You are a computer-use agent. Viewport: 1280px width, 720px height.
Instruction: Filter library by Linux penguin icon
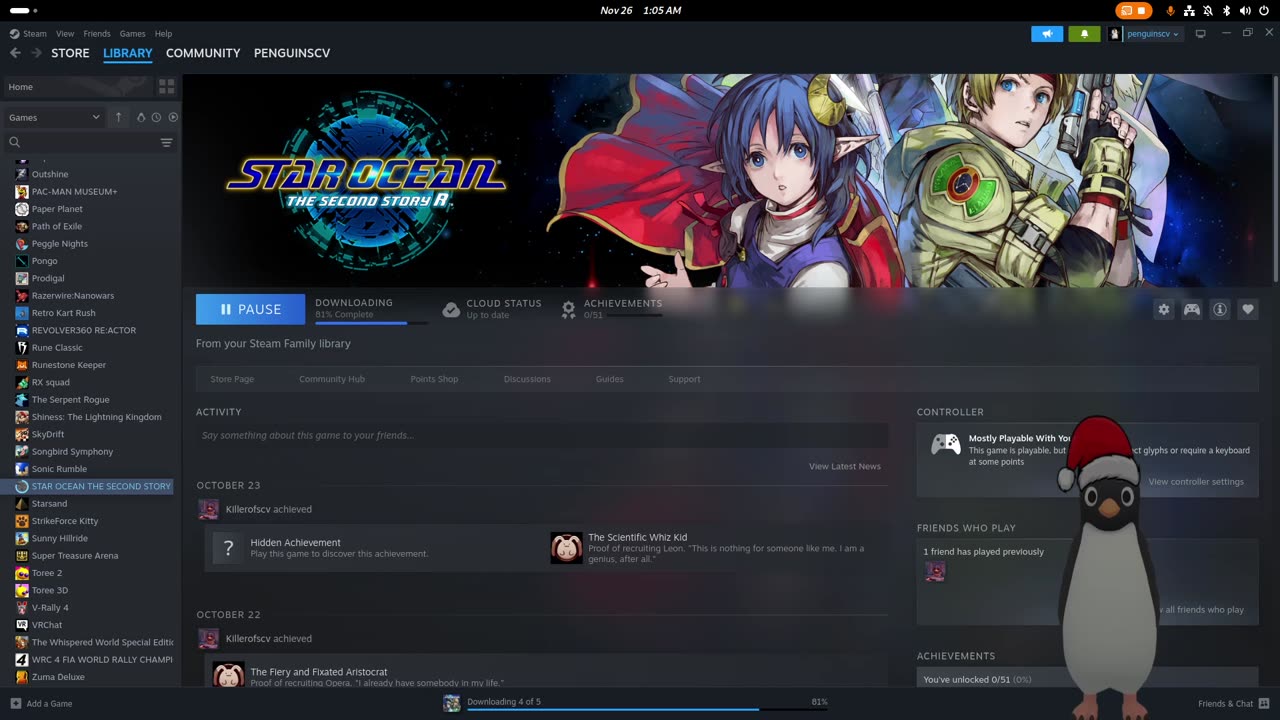141,117
